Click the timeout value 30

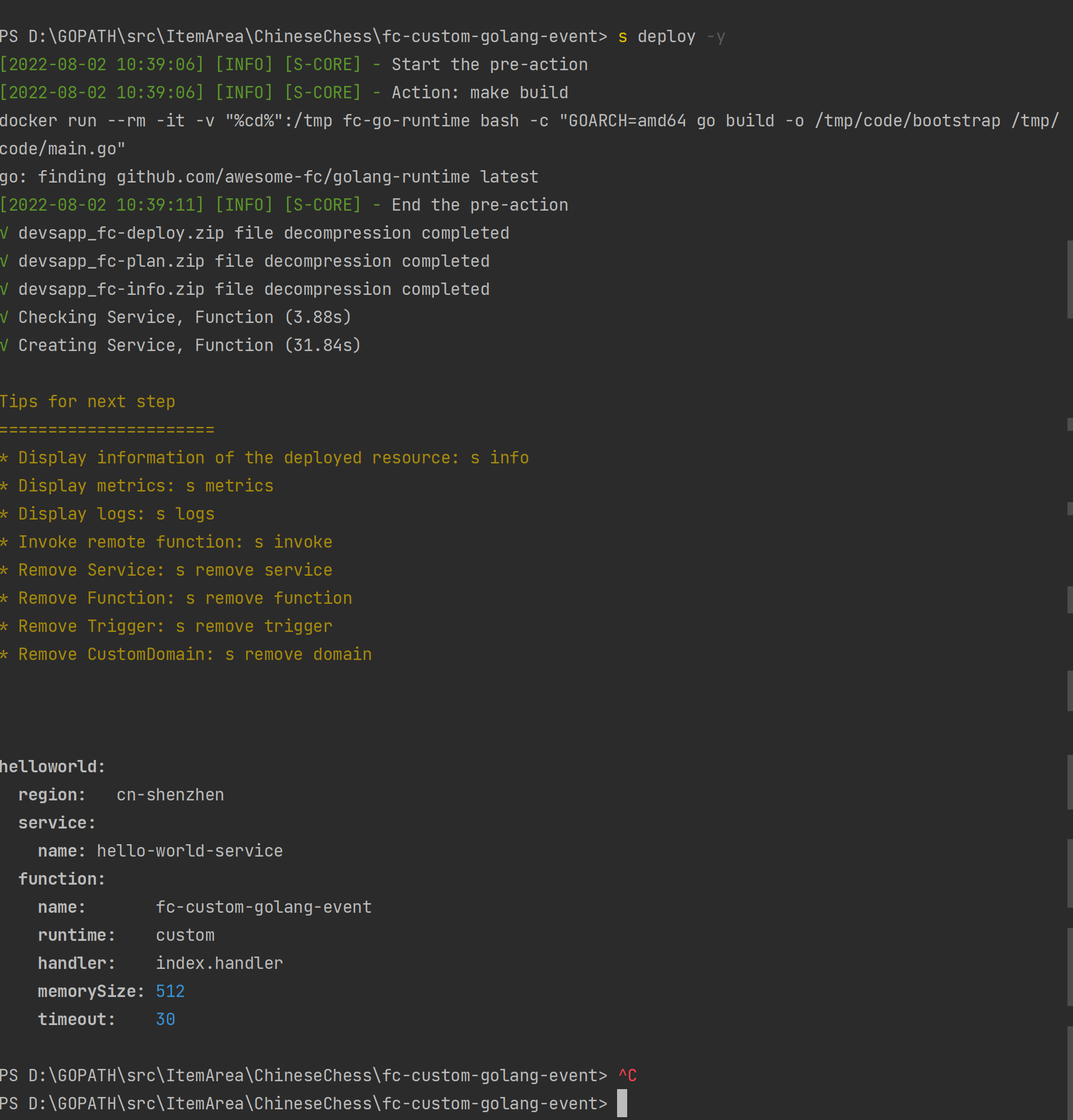pyautogui.click(x=165, y=1019)
